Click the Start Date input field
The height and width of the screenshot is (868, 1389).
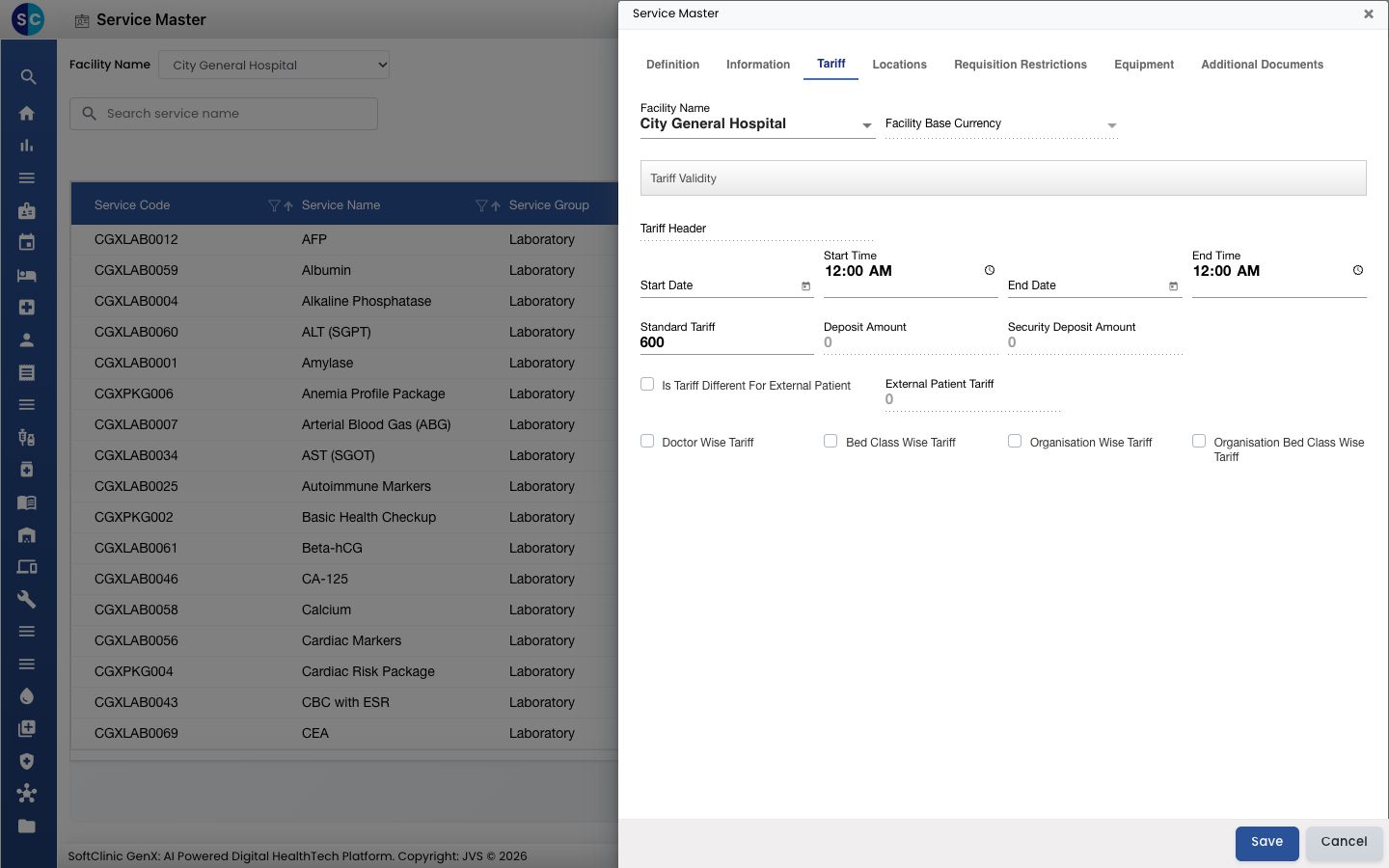click(727, 285)
